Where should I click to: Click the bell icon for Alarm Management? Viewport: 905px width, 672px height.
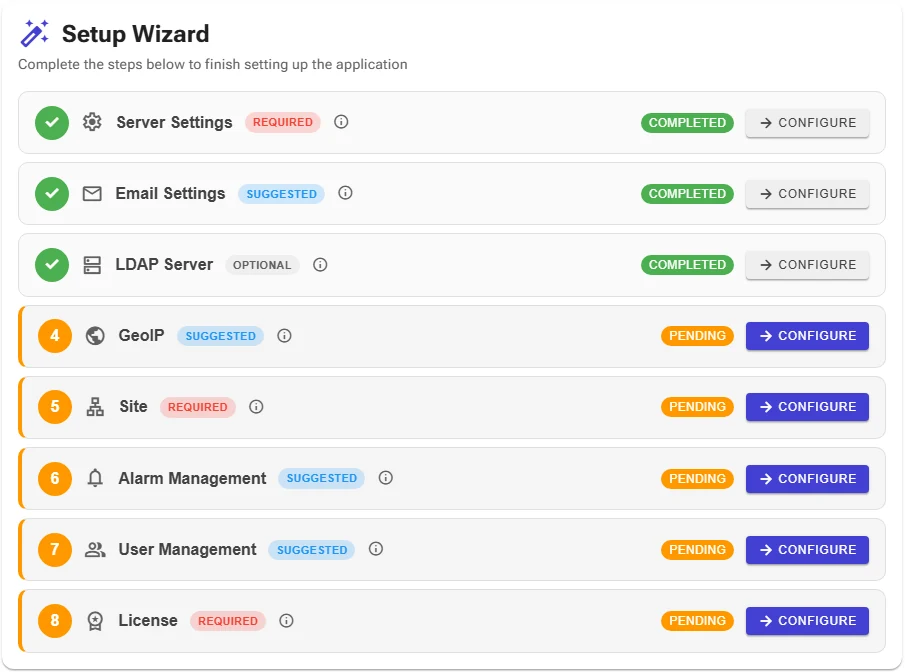click(x=95, y=478)
